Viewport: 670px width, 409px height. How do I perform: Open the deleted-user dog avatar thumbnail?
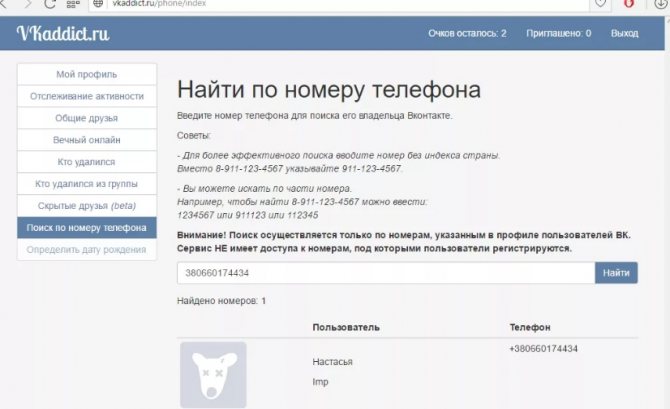pyautogui.click(x=213, y=374)
